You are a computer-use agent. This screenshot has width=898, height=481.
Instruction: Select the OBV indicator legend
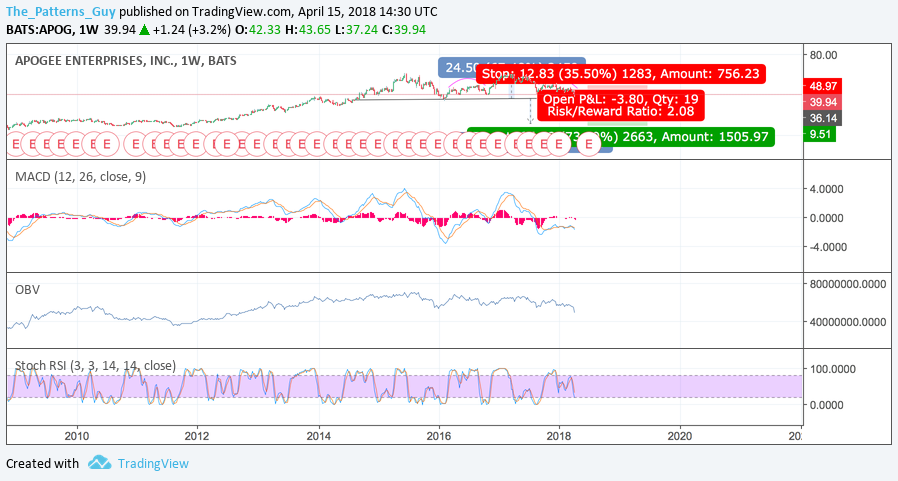27,289
